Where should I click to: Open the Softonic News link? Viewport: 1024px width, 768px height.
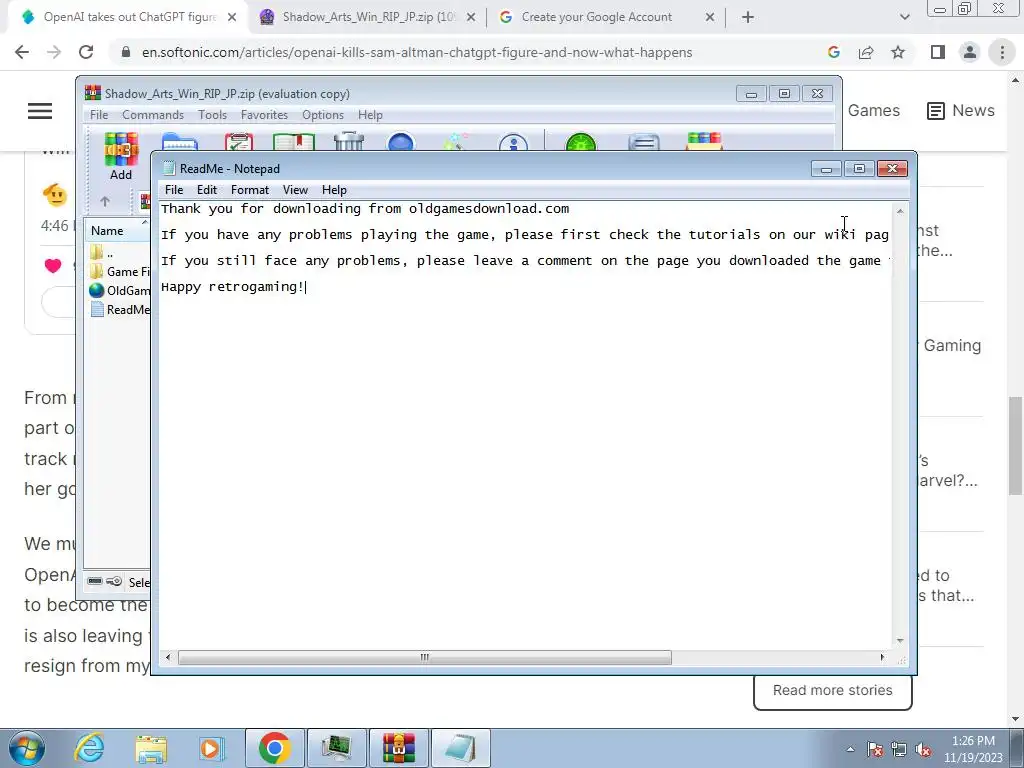pos(961,110)
